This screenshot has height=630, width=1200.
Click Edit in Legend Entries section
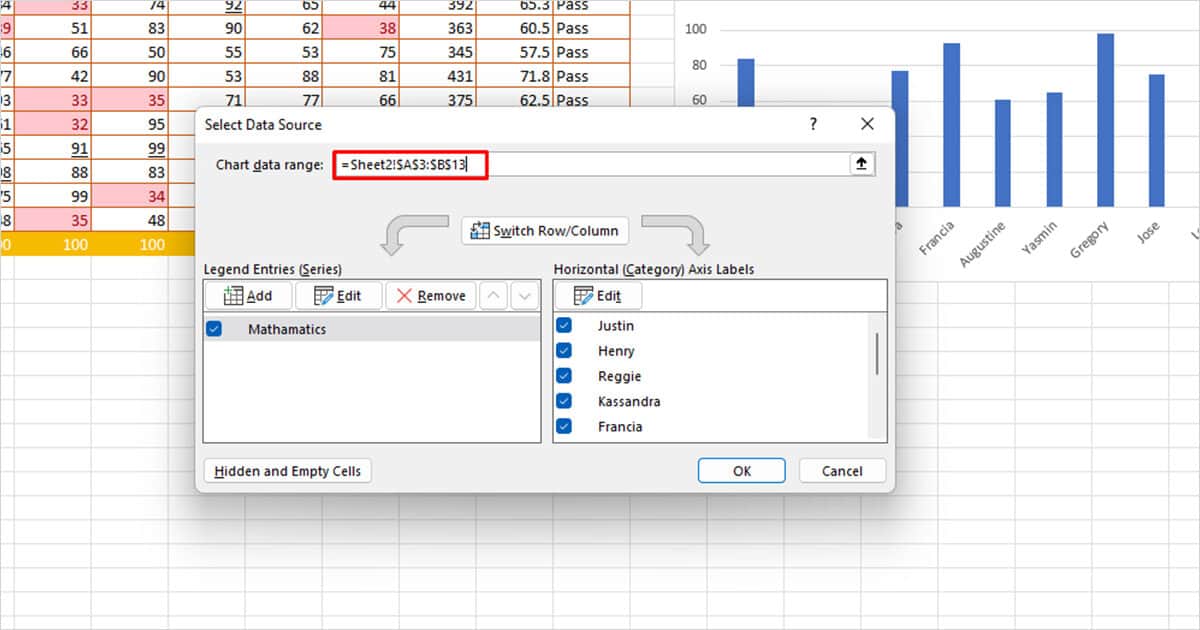point(338,296)
